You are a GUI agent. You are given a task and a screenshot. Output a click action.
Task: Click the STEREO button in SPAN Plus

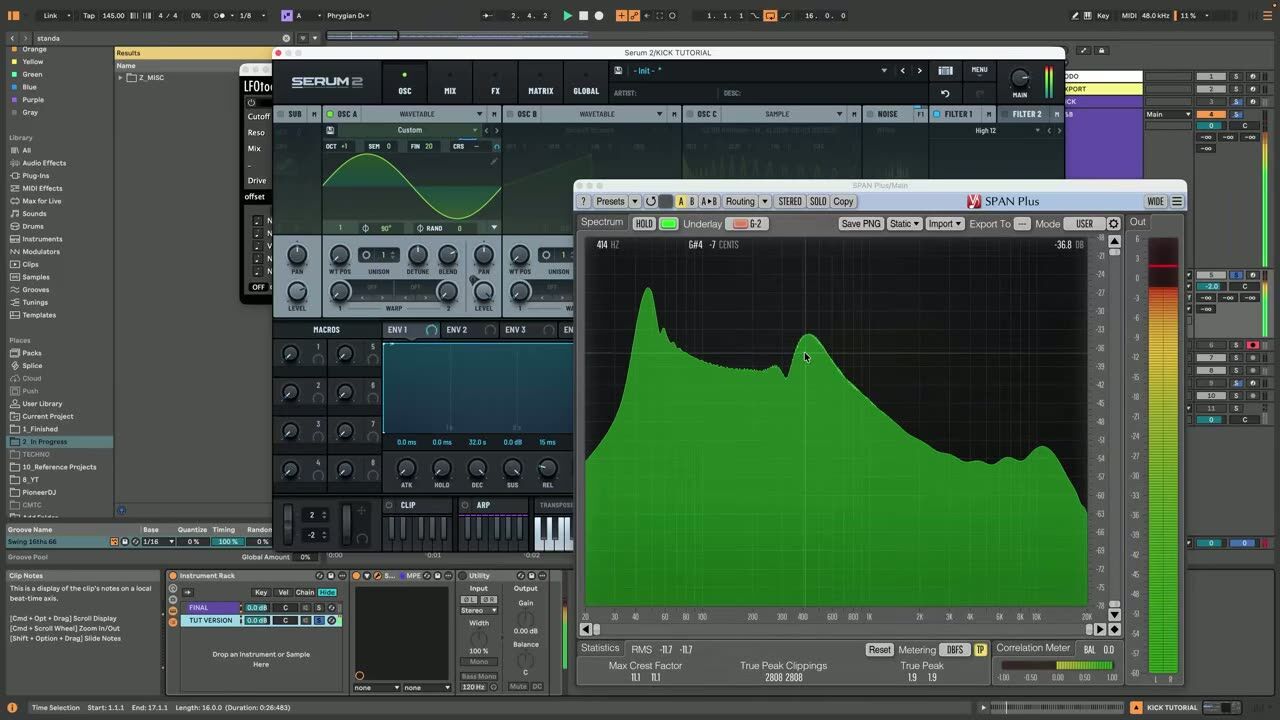[x=790, y=201]
